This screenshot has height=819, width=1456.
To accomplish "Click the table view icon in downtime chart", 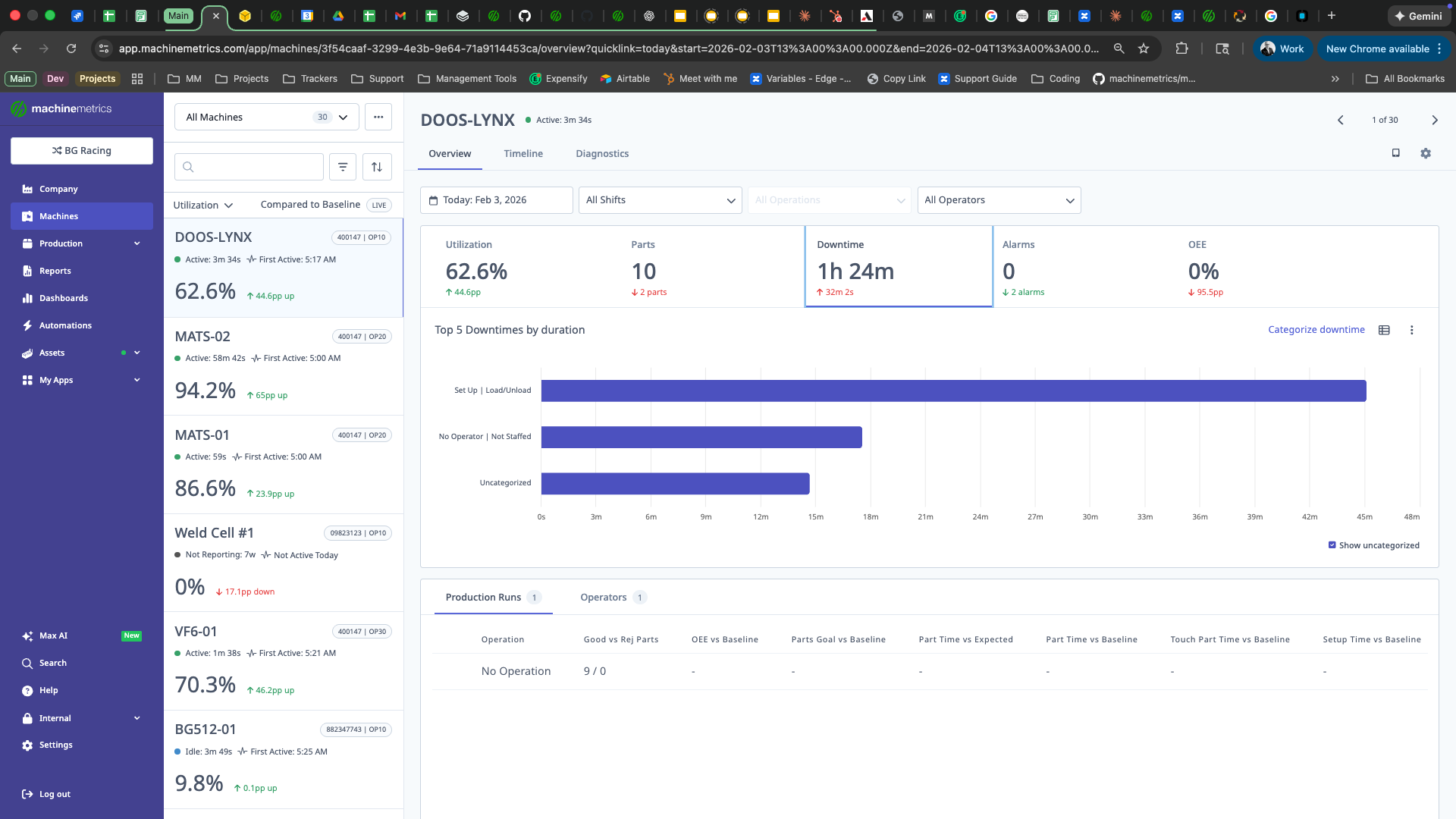I will tap(1384, 330).
